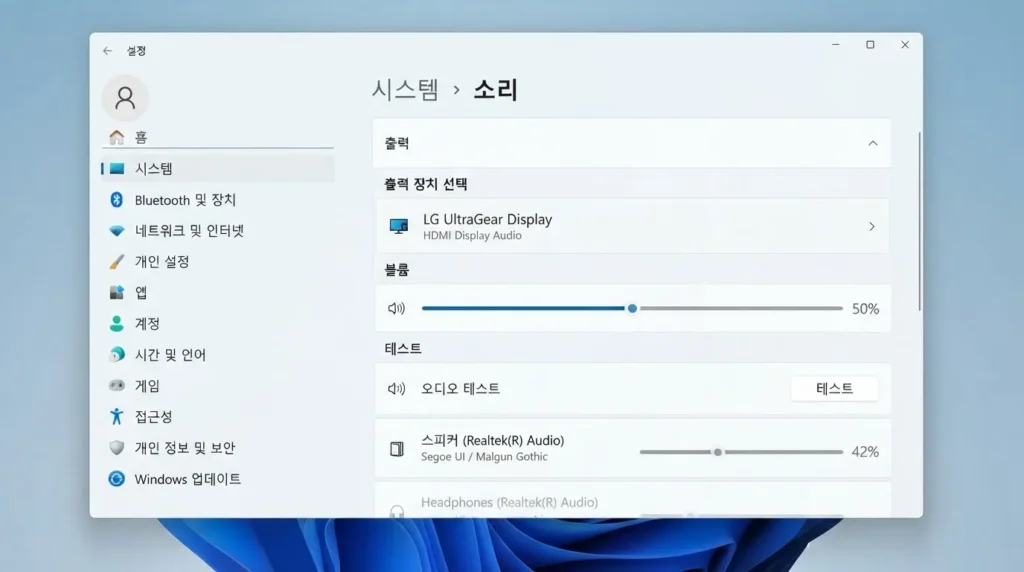
Task: Click the apps icon beside 앱
Action: (117, 293)
